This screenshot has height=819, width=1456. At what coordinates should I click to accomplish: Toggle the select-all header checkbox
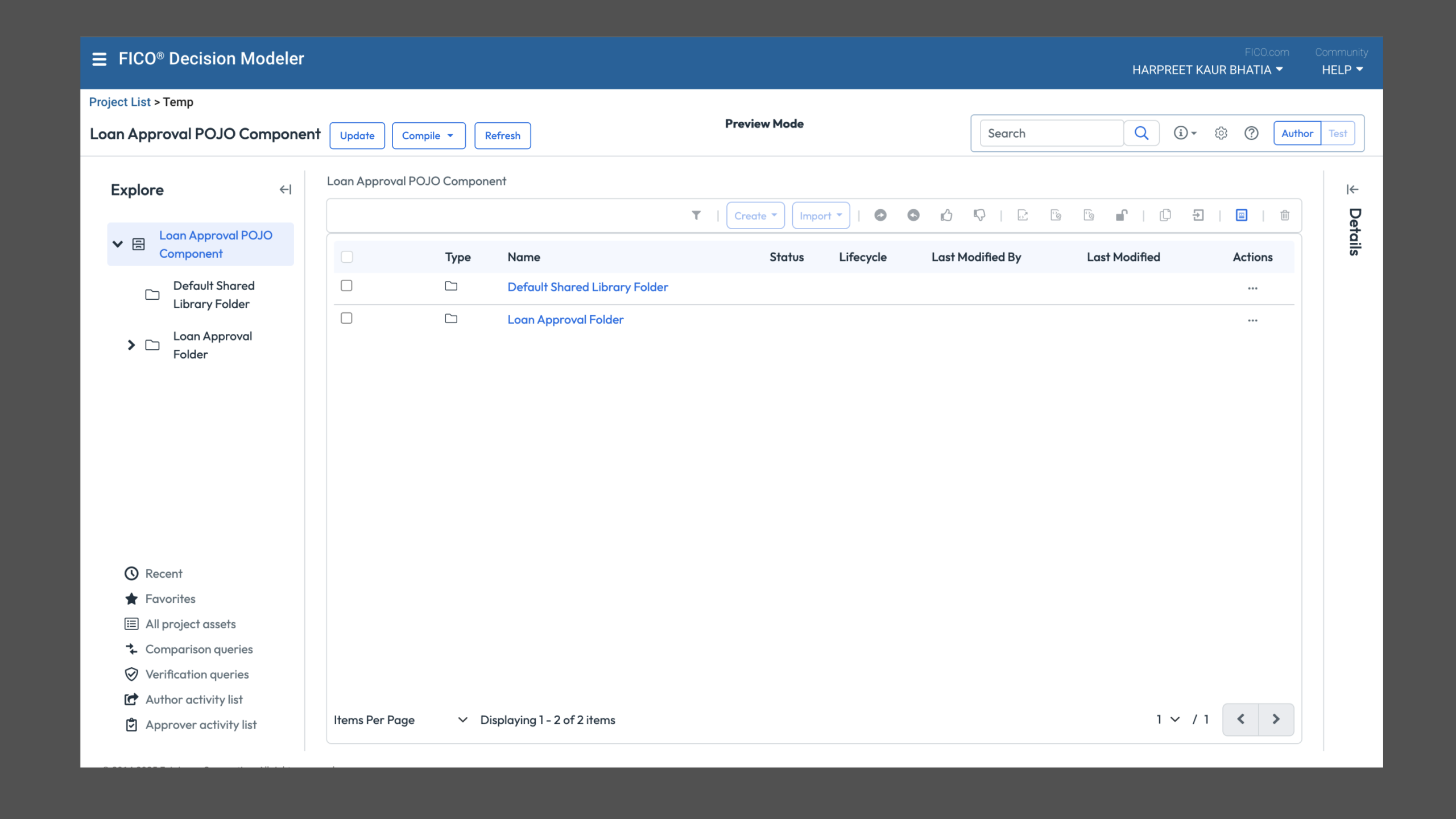point(347,257)
